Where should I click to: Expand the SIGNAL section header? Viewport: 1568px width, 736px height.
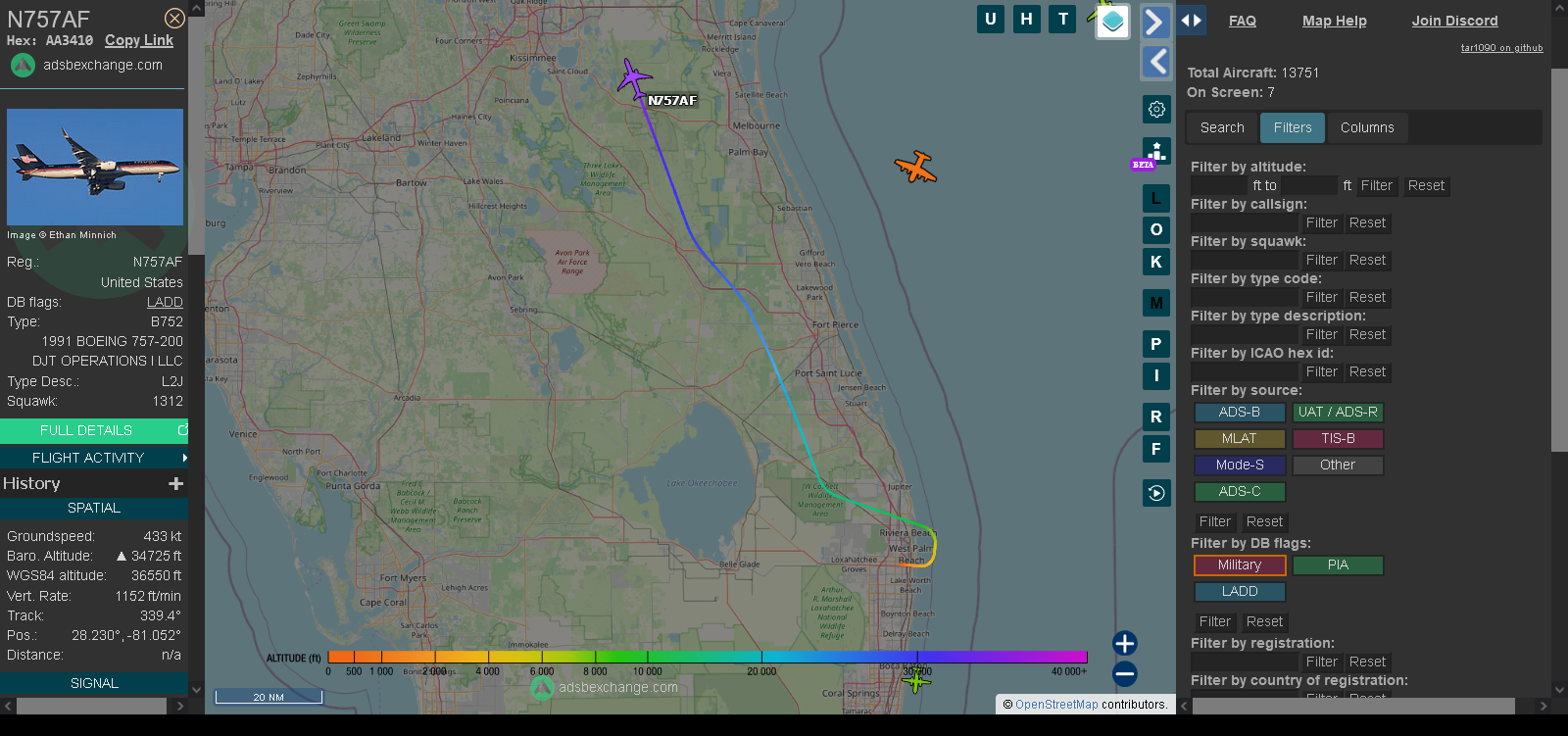[x=94, y=683]
